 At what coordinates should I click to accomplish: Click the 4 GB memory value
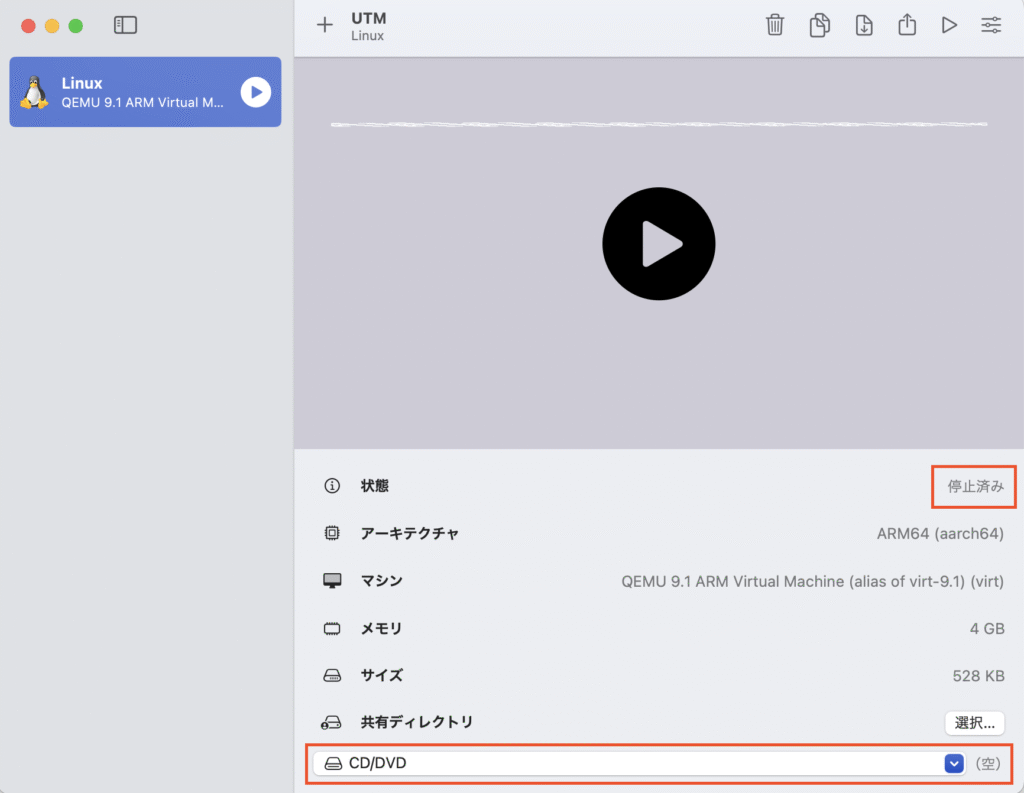pos(987,629)
